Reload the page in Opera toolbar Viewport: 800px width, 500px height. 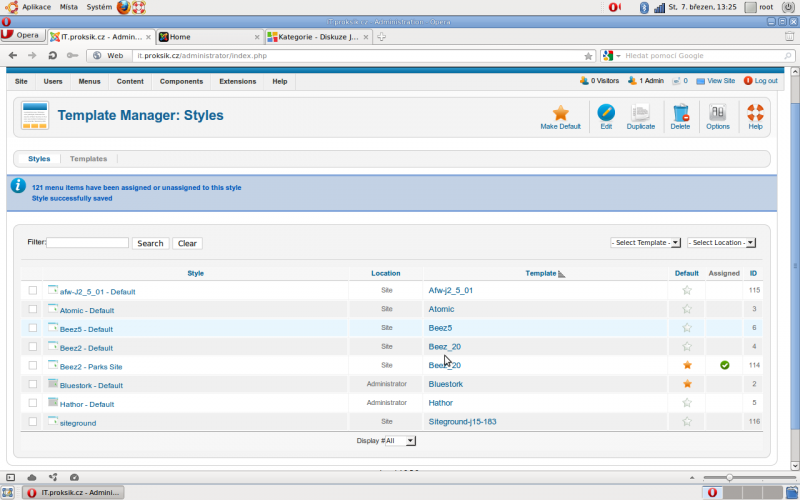(x=52, y=56)
